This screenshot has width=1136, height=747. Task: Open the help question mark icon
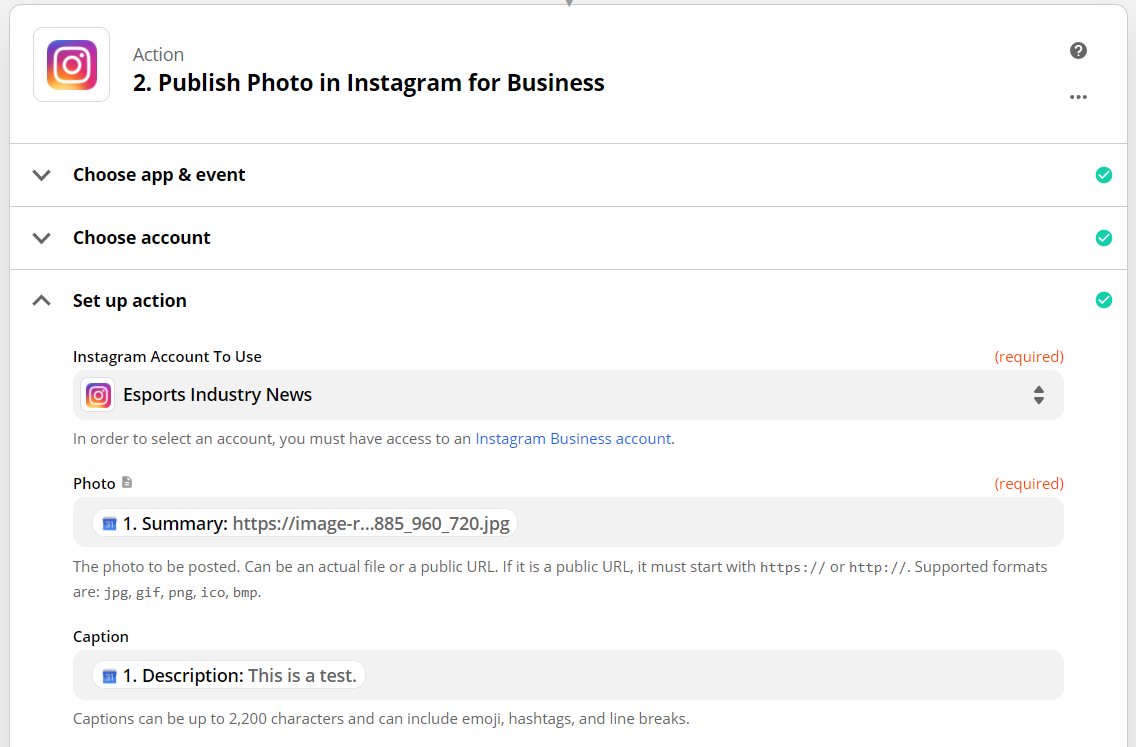(1078, 51)
